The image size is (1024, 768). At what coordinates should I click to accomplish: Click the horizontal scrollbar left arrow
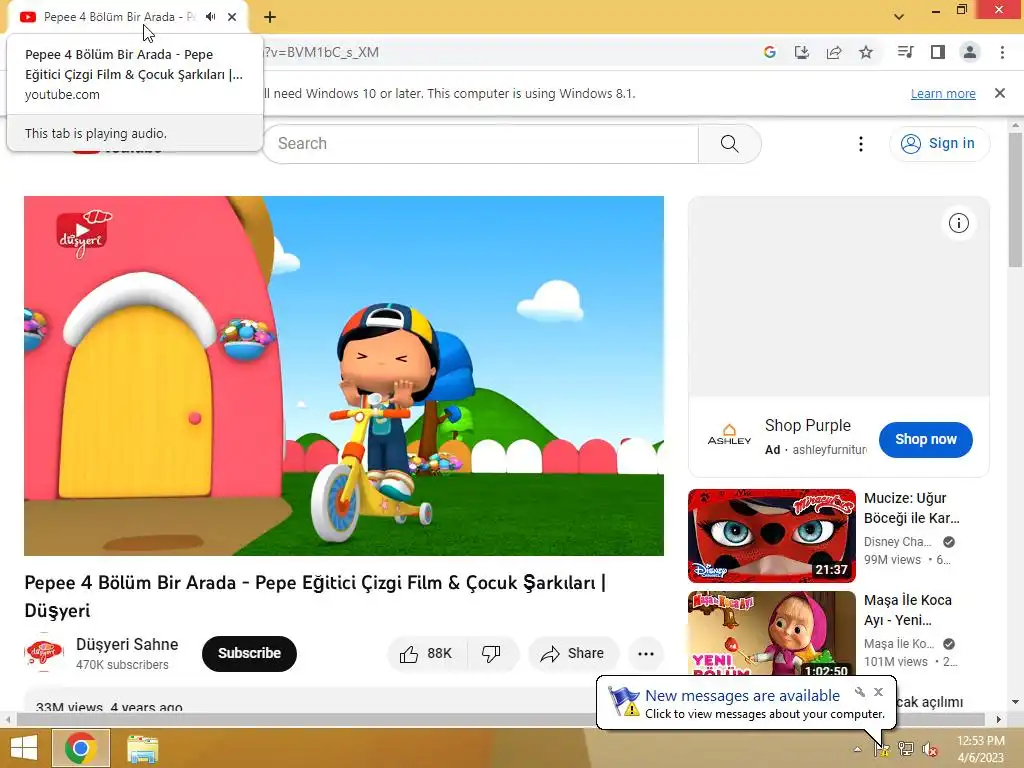click(8, 720)
